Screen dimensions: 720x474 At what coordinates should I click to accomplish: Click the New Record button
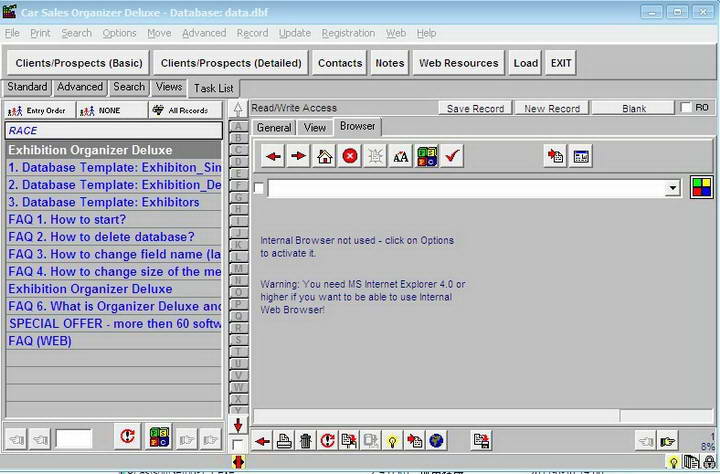552,108
